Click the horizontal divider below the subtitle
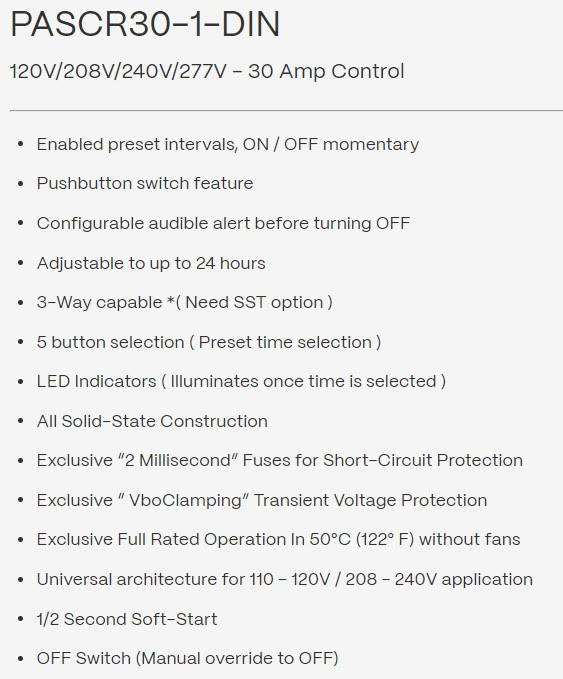This screenshot has height=679, width=563. tap(286, 111)
